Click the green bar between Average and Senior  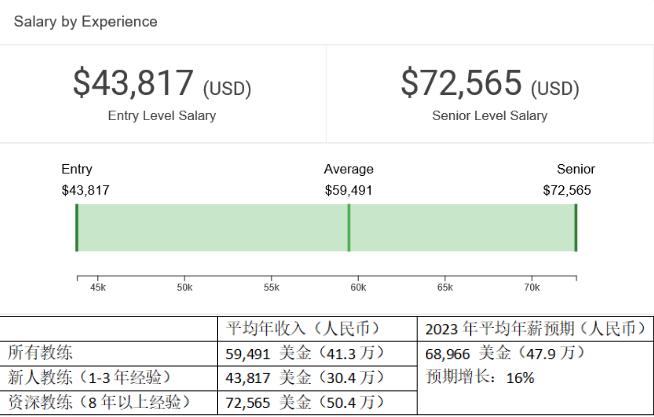(462, 228)
